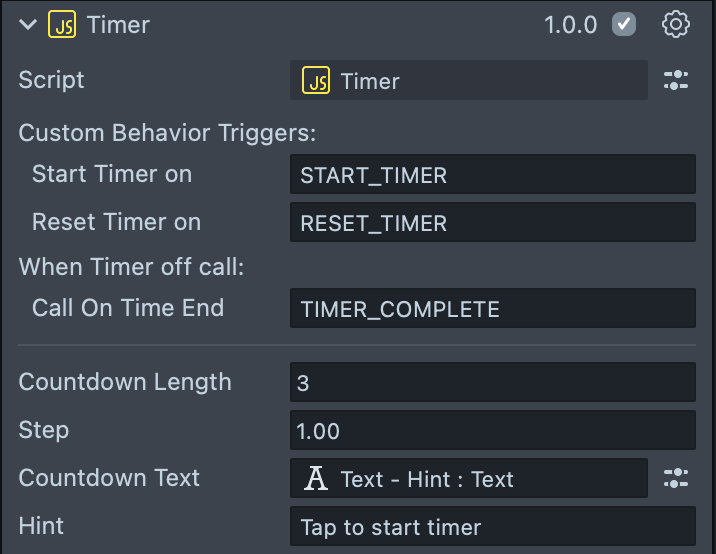
Task: Click the text icon in Countdown Text
Action: [317, 479]
